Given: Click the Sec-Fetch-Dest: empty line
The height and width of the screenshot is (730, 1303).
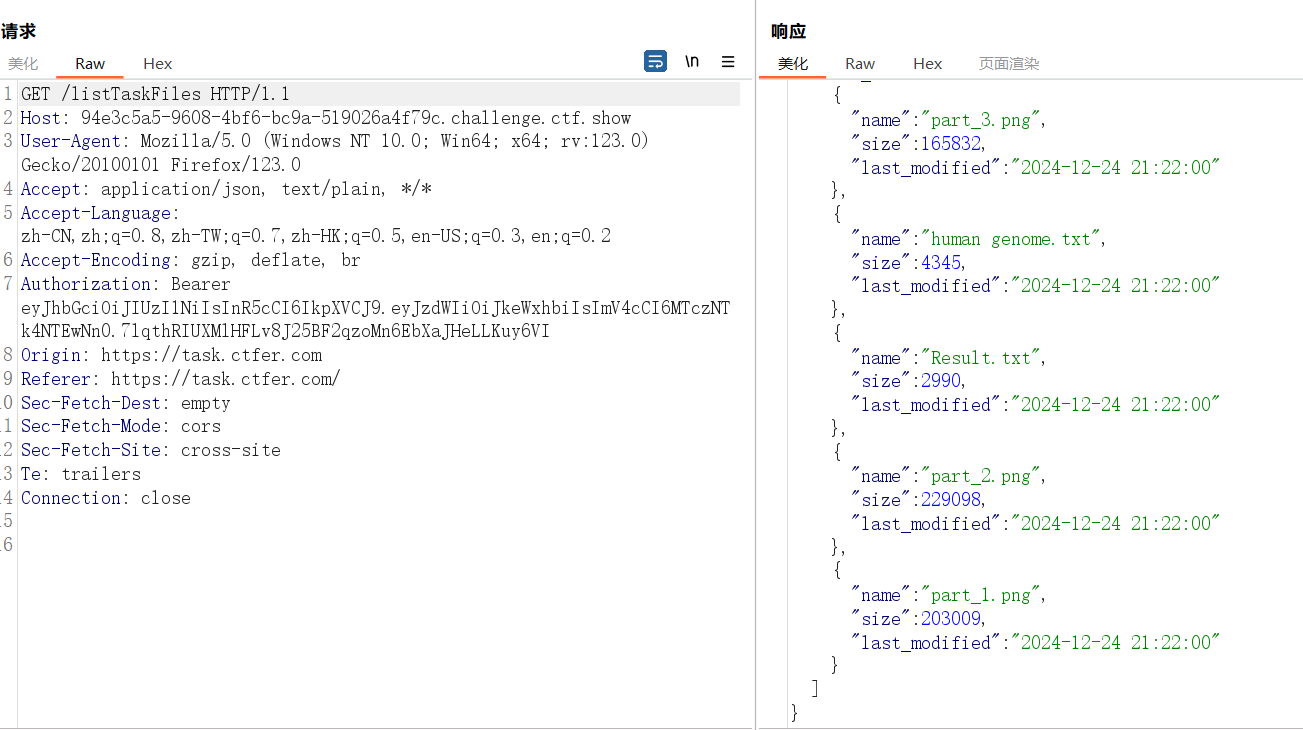Looking at the screenshot, I should (x=126, y=403).
